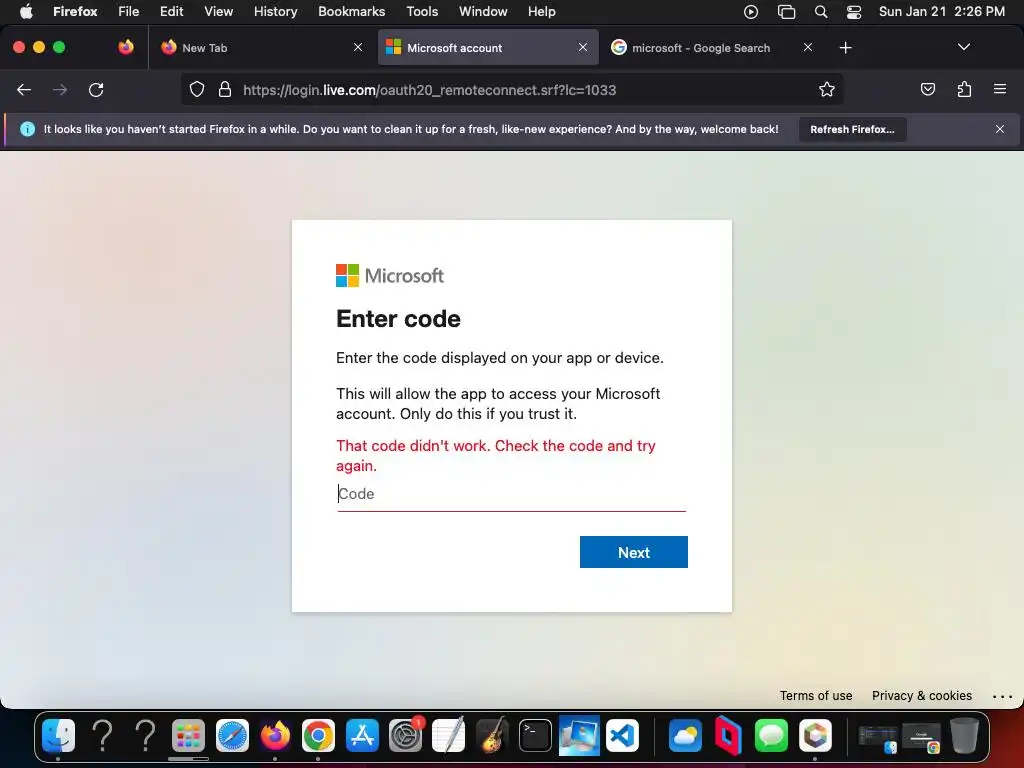The width and height of the screenshot is (1024, 768).
Task: Open the Window menu
Action: [483, 11]
